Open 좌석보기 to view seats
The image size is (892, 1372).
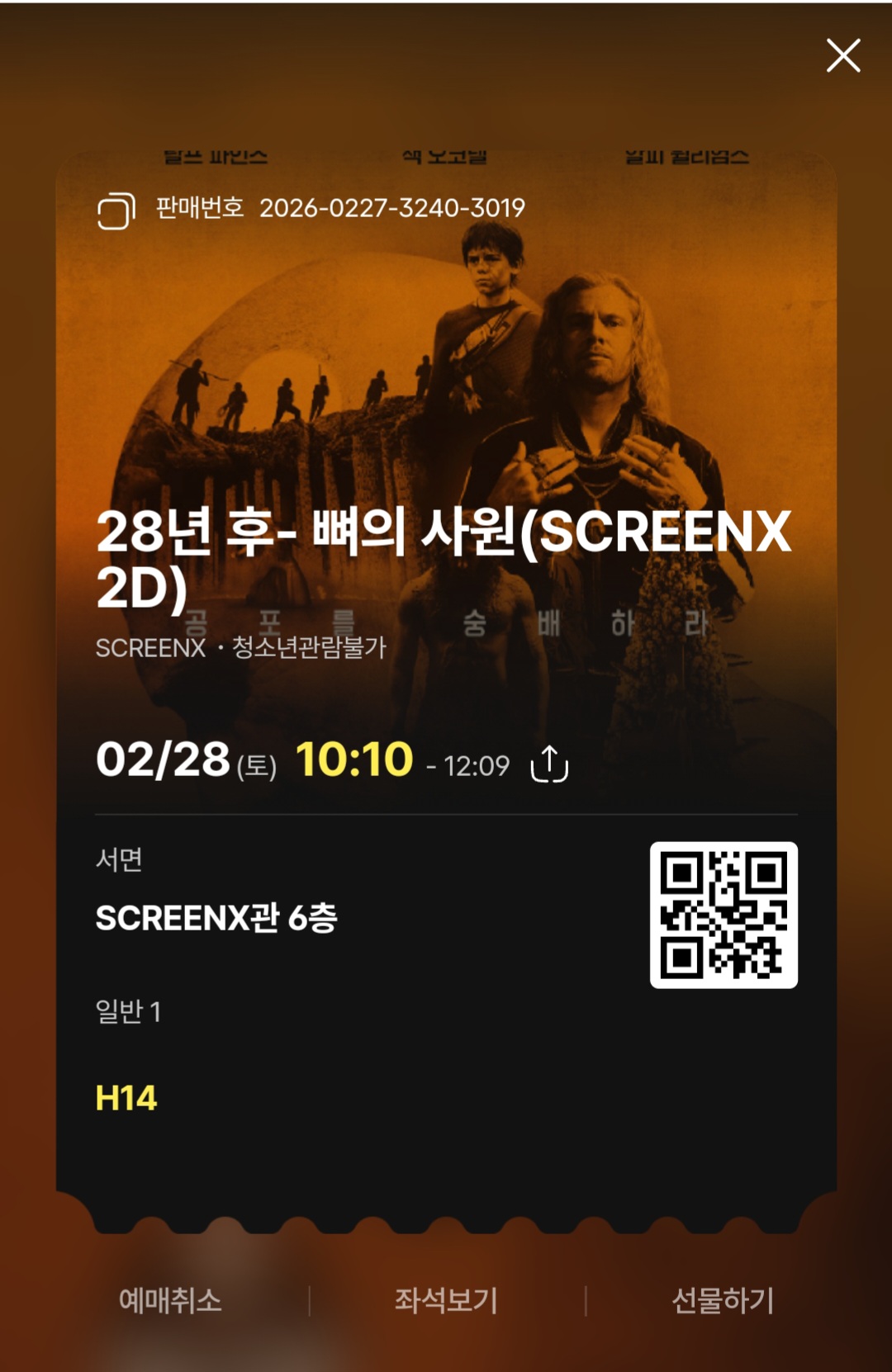446,1300
